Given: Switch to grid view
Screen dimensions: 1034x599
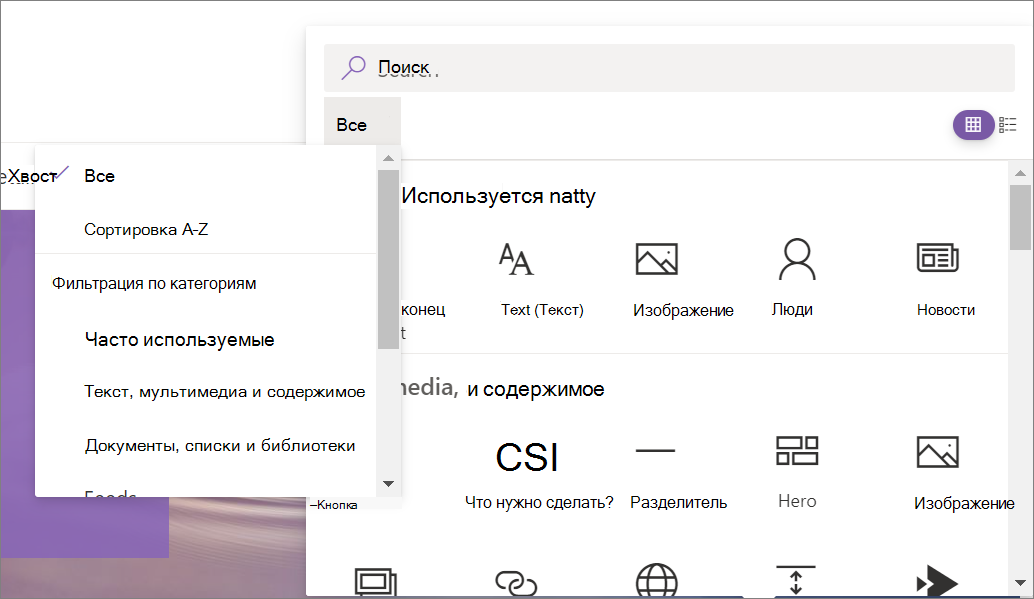Looking at the screenshot, I should click(x=973, y=125).
